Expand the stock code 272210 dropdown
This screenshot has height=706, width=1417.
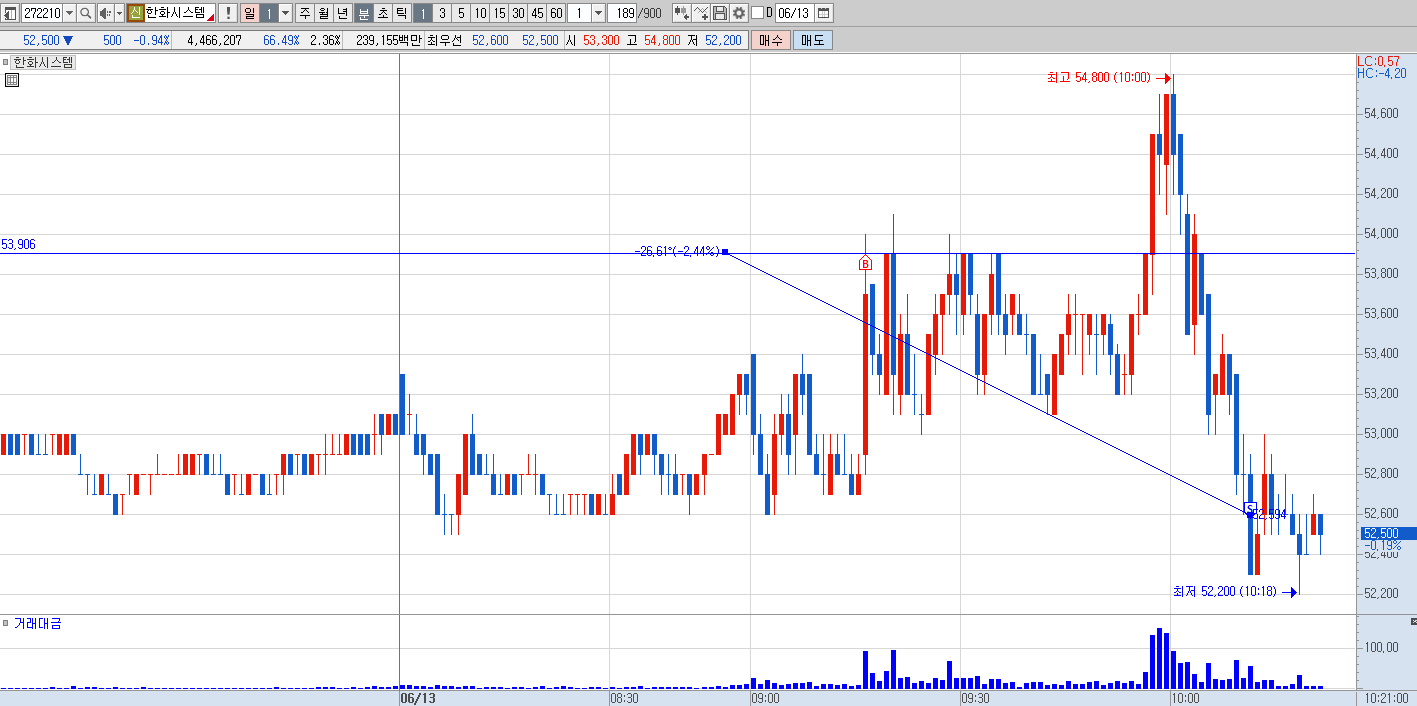pyautogui.click(x=69, y=13)
